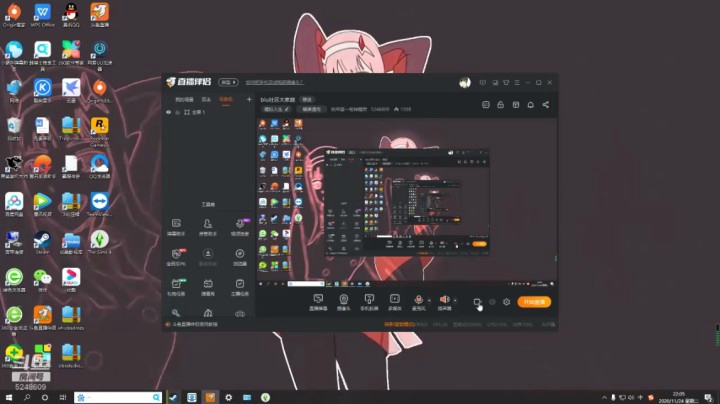Open the Steam desktop shortcut
720x404 pixels.
42,242
